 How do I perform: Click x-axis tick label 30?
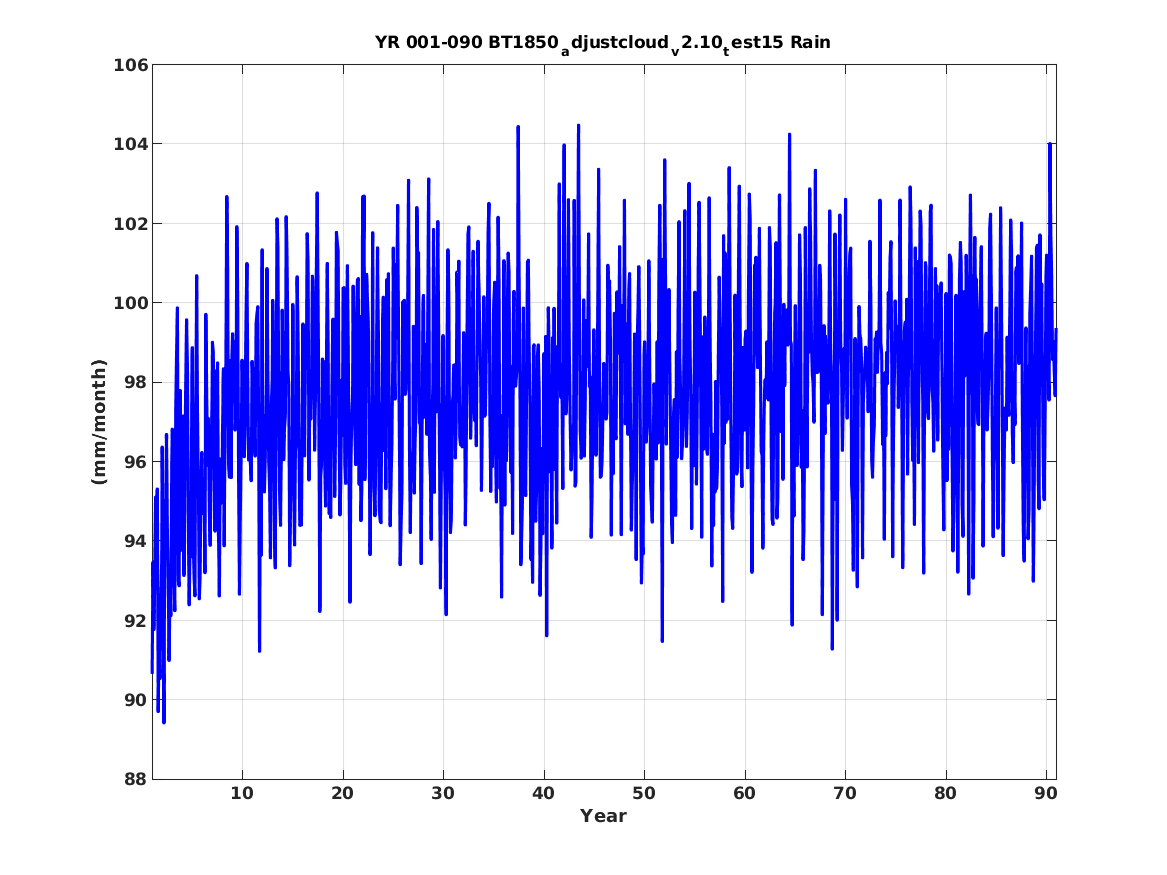click(x=443, y=793)
